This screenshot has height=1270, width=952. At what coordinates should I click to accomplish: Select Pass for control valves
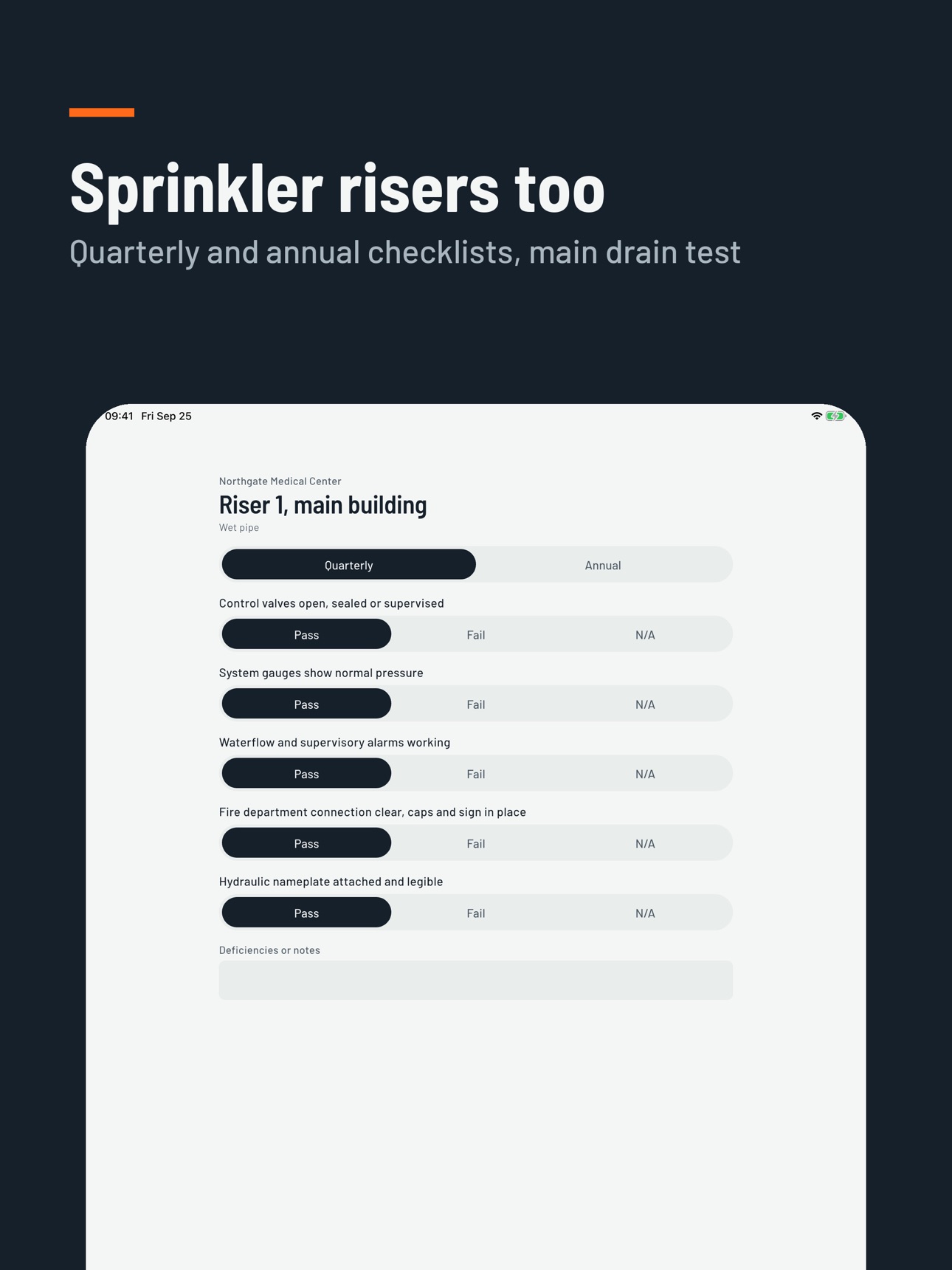click(306, 634)
